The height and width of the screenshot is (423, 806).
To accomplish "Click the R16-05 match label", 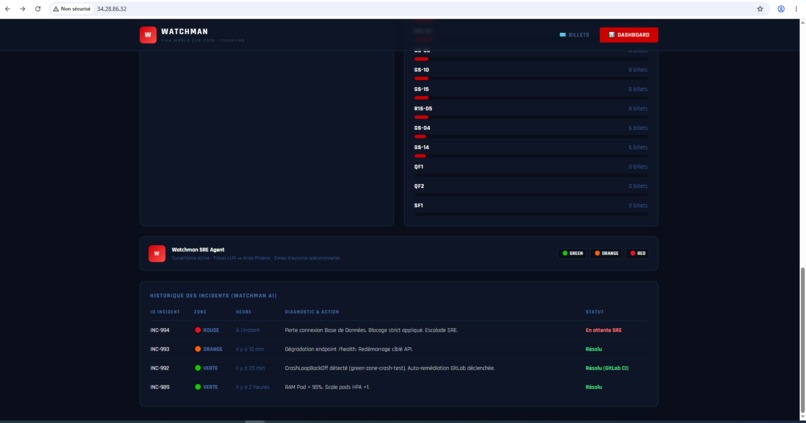I will [423, 109].
